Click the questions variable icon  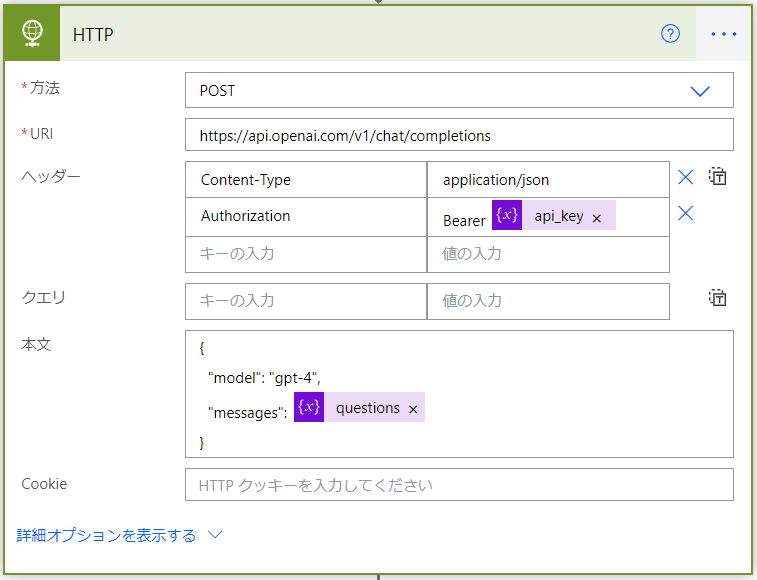point(309,407)
